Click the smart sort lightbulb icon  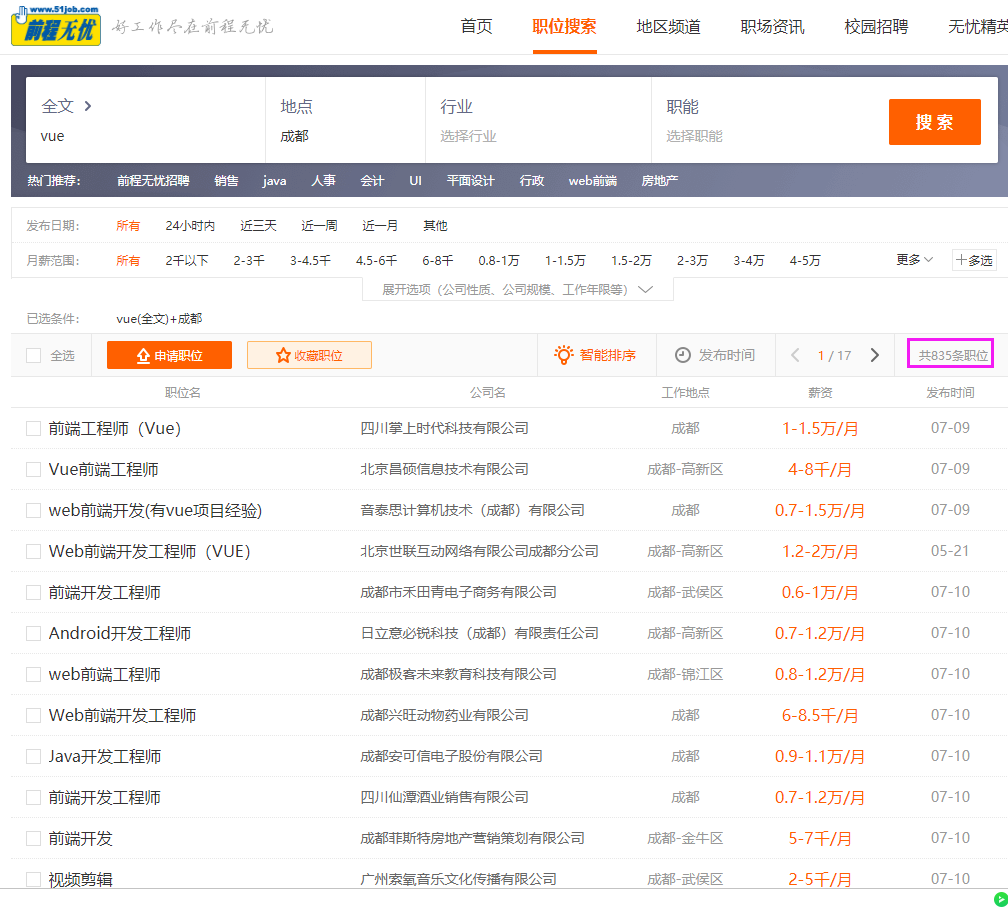coord(564,355)
